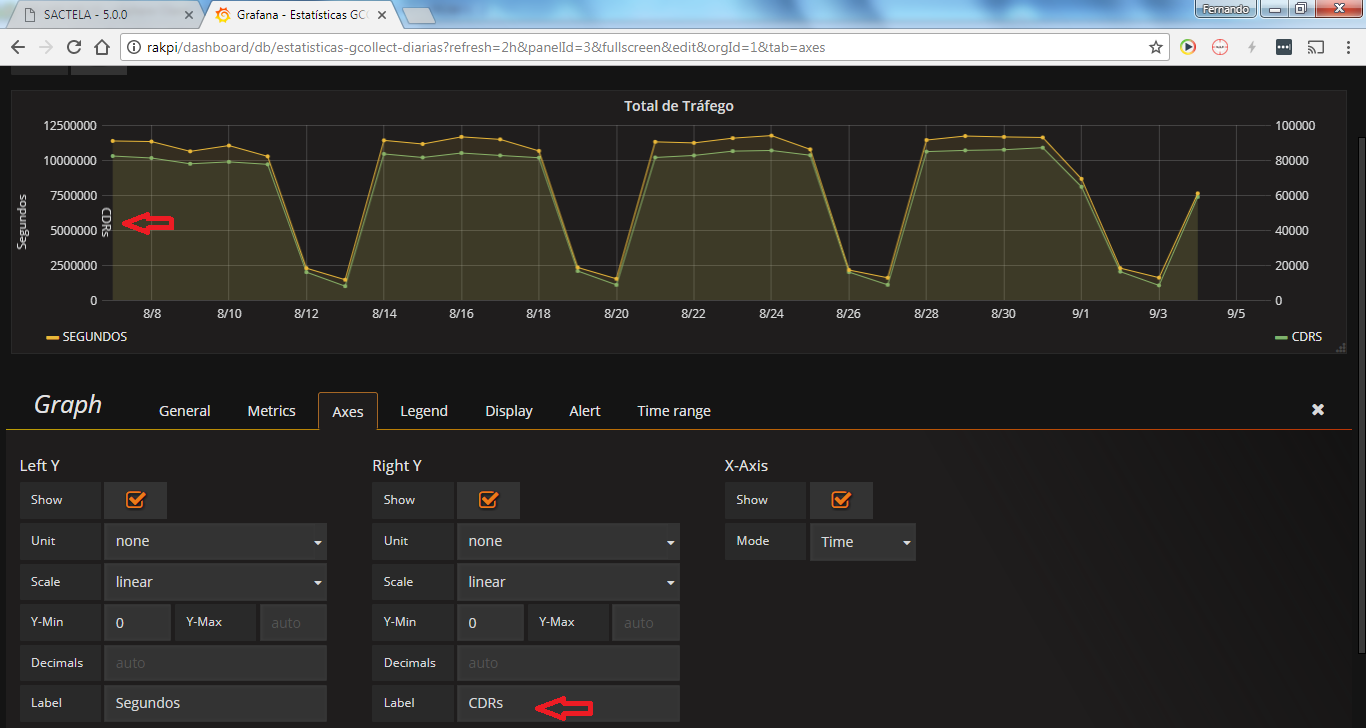This screenshot has height=728, width=1366.
Task: Click the CDRS legend entry
Action: click(1306, 337)
